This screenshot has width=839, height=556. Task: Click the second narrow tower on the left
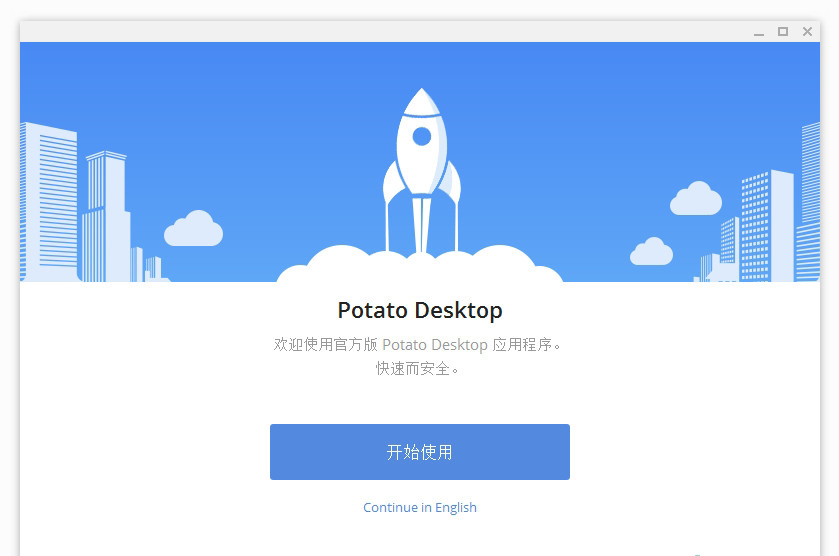point(106,216)
